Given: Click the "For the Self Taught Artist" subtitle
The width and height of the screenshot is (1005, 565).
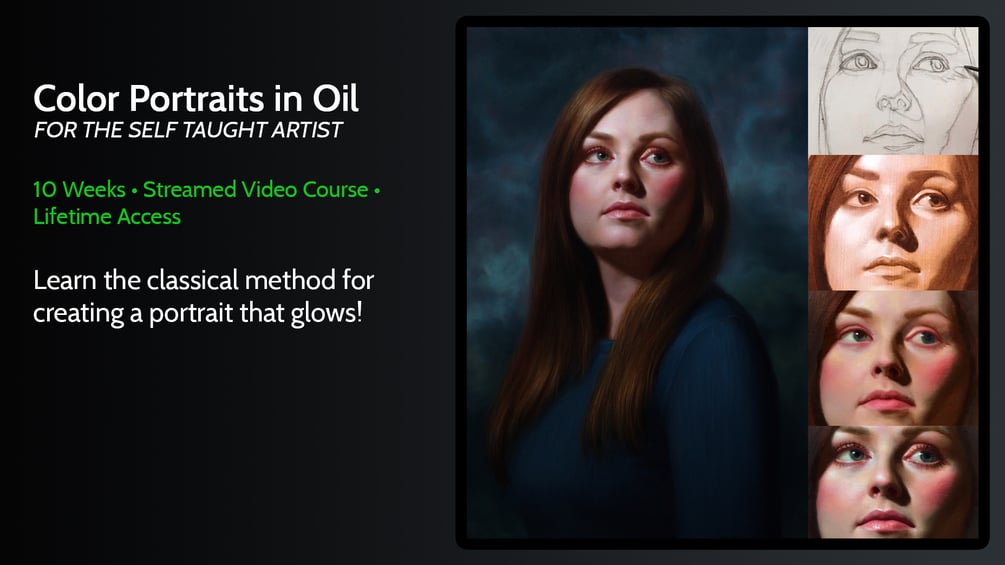Looking at the screenshot, I should coord(188,130).
